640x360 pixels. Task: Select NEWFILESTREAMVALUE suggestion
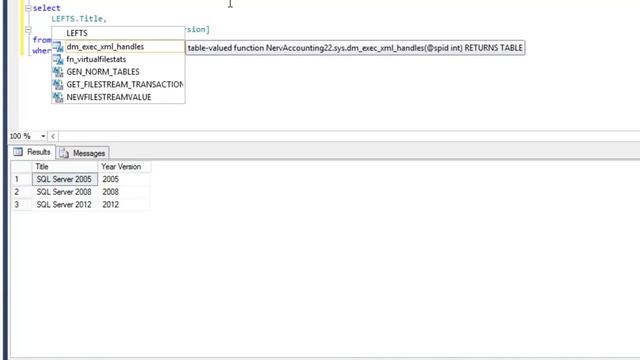[118, 97]
